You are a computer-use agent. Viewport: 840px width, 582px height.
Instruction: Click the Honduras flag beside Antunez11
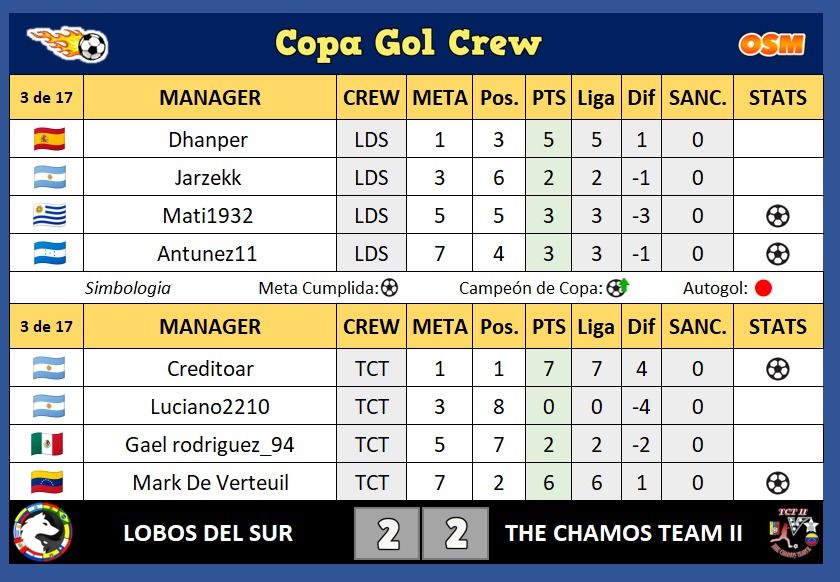(x=49, y=253)
